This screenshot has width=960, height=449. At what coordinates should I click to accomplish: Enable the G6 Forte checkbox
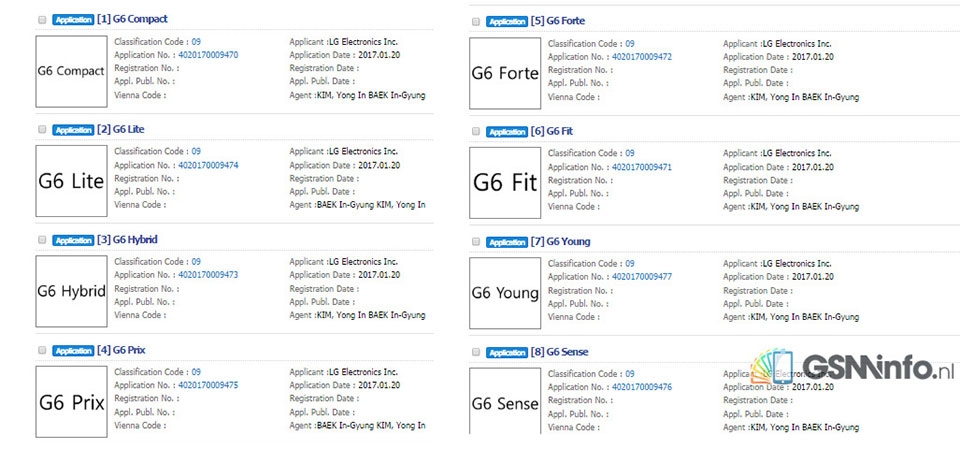476,21
